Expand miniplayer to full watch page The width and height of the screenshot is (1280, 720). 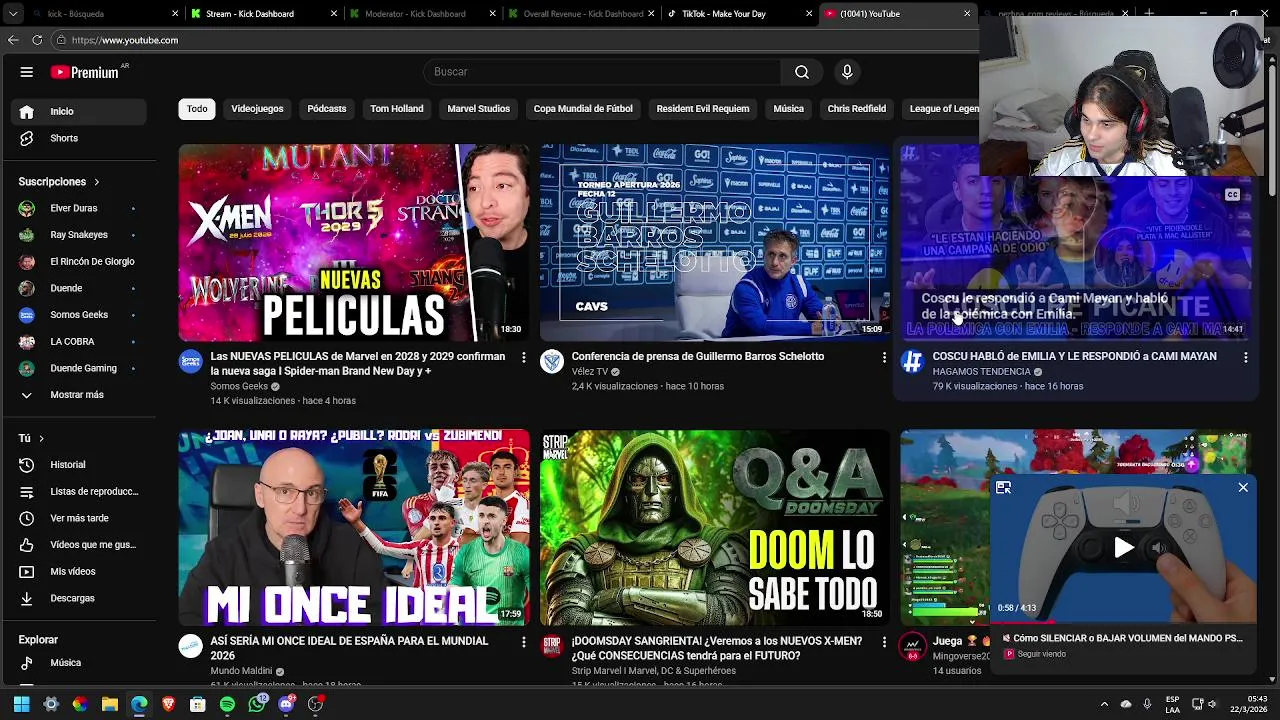tap(1003, 488)
